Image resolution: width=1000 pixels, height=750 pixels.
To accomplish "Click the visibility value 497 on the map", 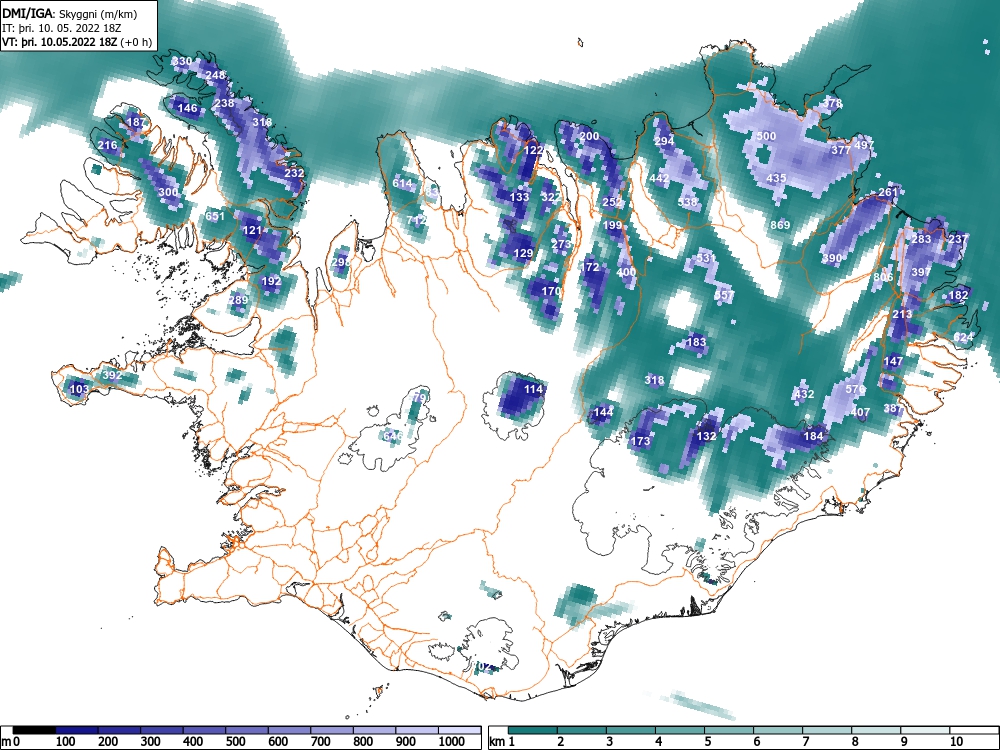I will tap(864, 145).
